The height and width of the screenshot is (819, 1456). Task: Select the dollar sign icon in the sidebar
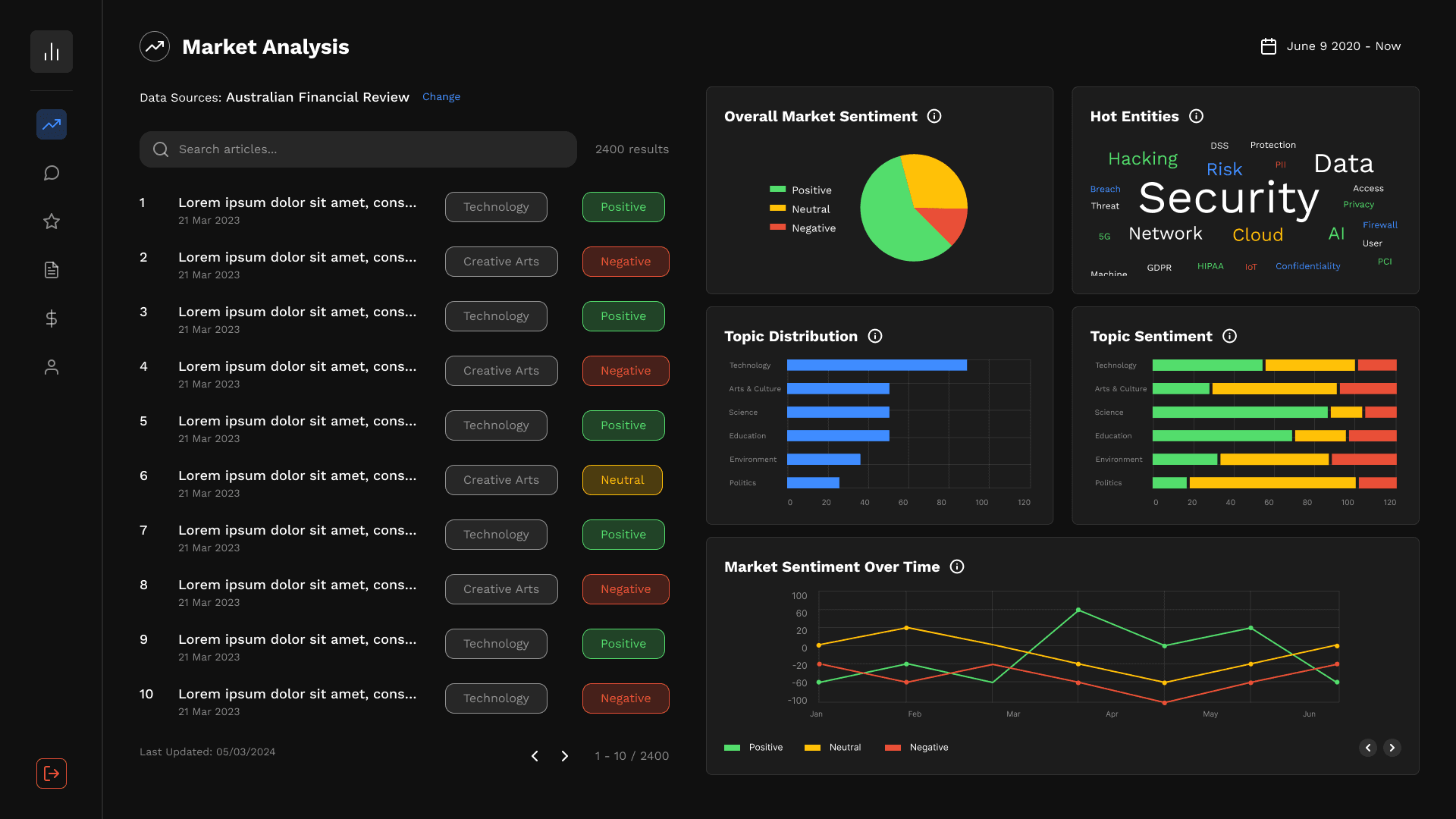pos(51,318)
